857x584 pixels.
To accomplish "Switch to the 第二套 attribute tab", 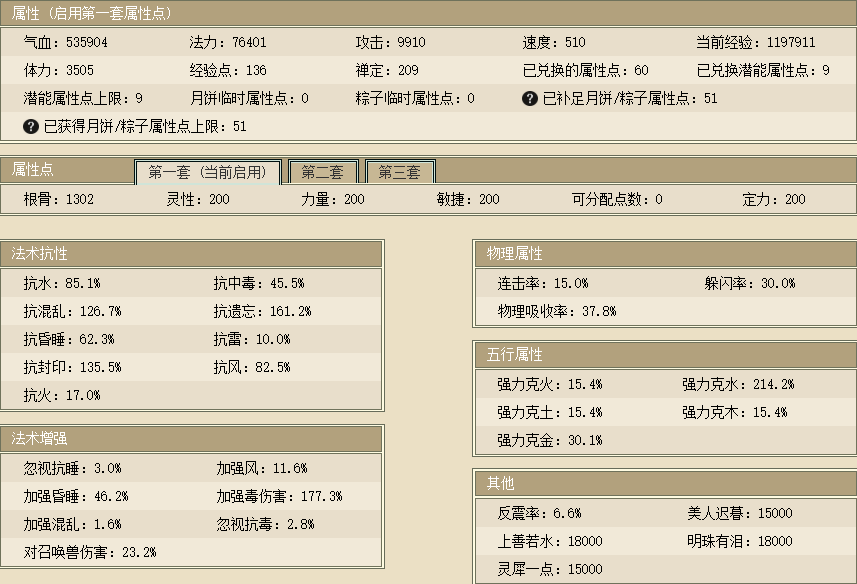I will pyautogui.click(x=323, y=172).
